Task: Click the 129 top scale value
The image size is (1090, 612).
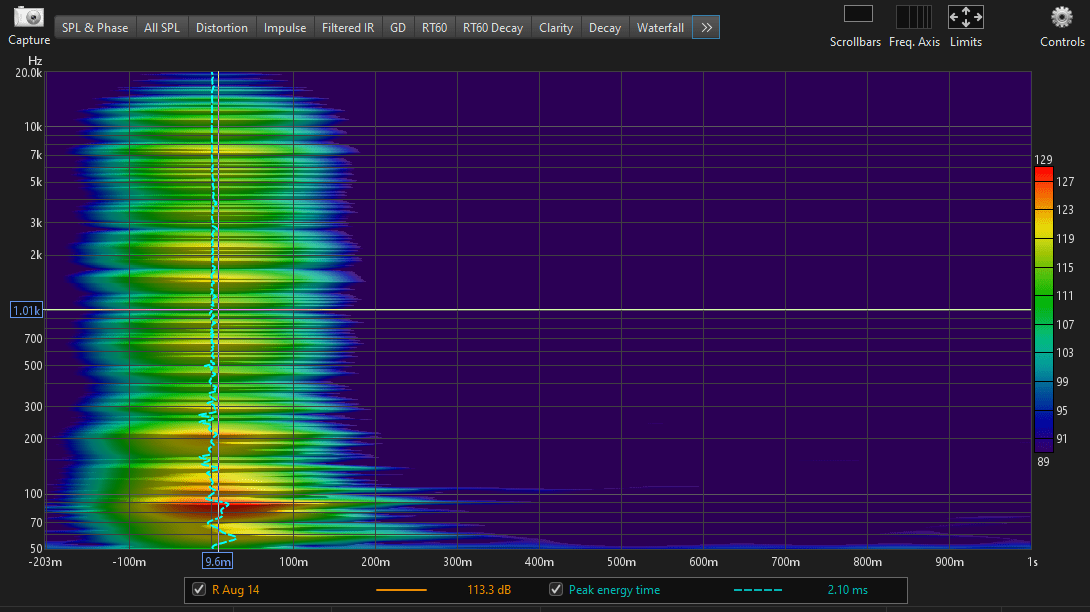Action: tap(1043, 159)
